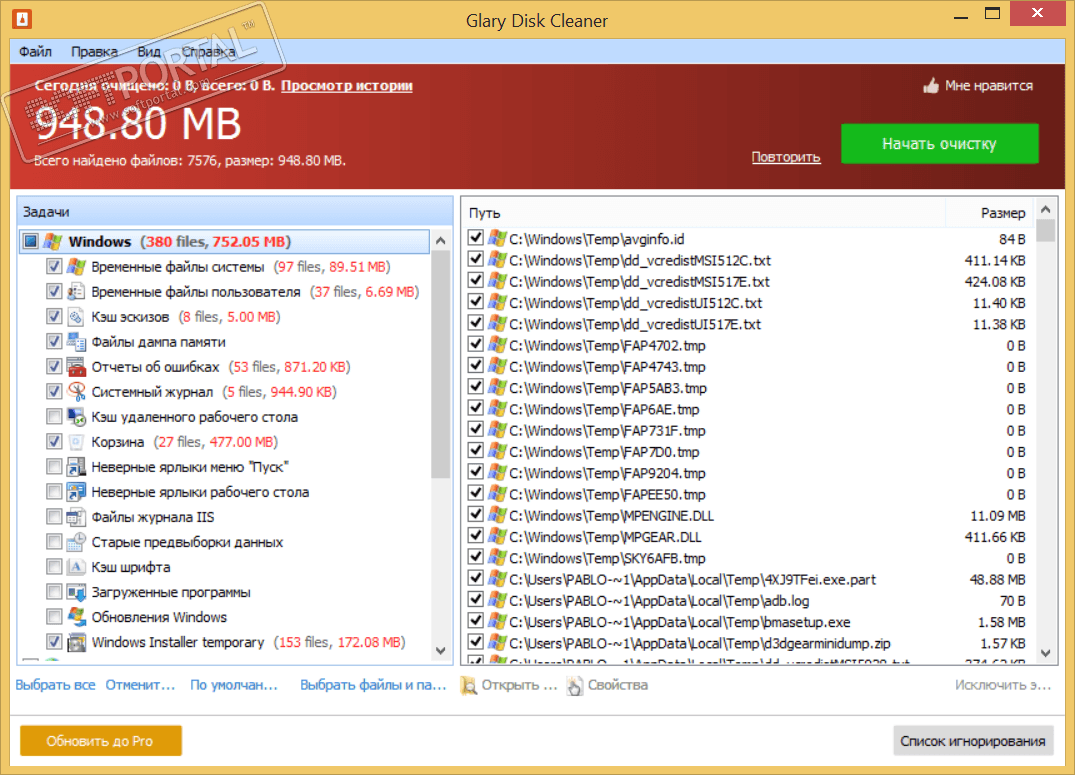Sort by the Путь column header
Image resolution: width=1075 pixels, height=775 pixels.
[x=704, y=213]
